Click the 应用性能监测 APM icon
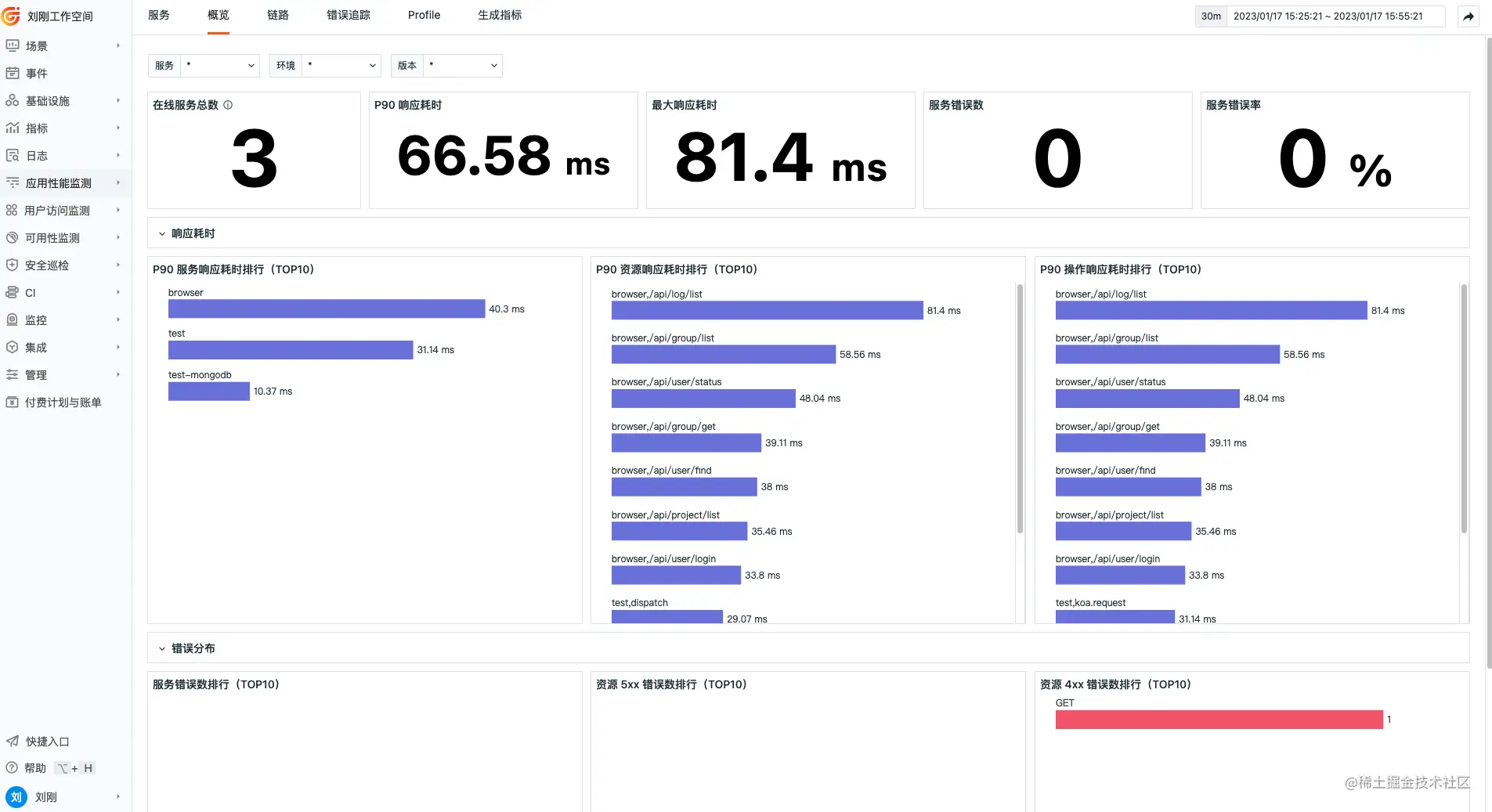 pyautogui.click(x=13, y=183)
